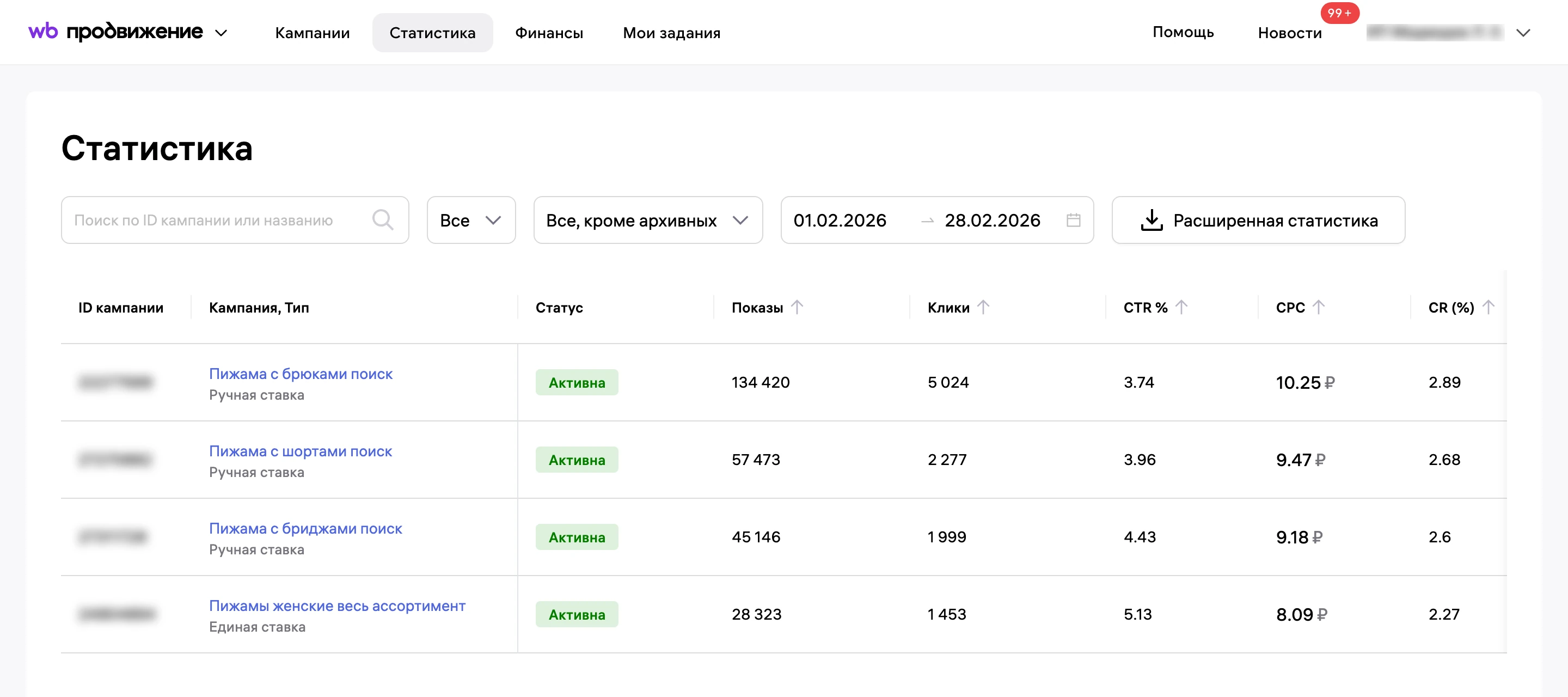Screen dimensions: 1568x697
Task: Click the end date 28.02.2026
Action: pos(991,221)
